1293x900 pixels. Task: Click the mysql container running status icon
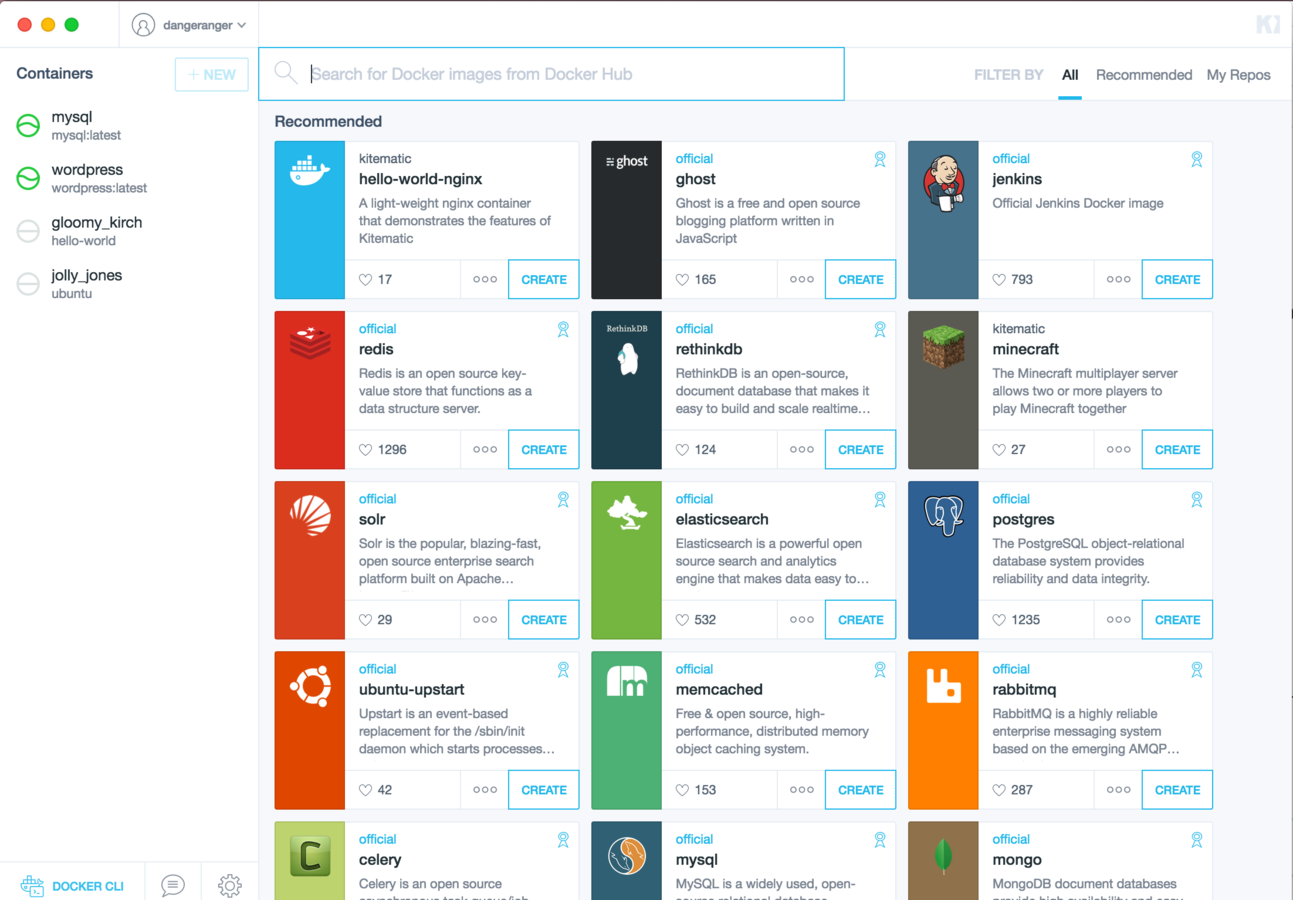click(28, 125)
